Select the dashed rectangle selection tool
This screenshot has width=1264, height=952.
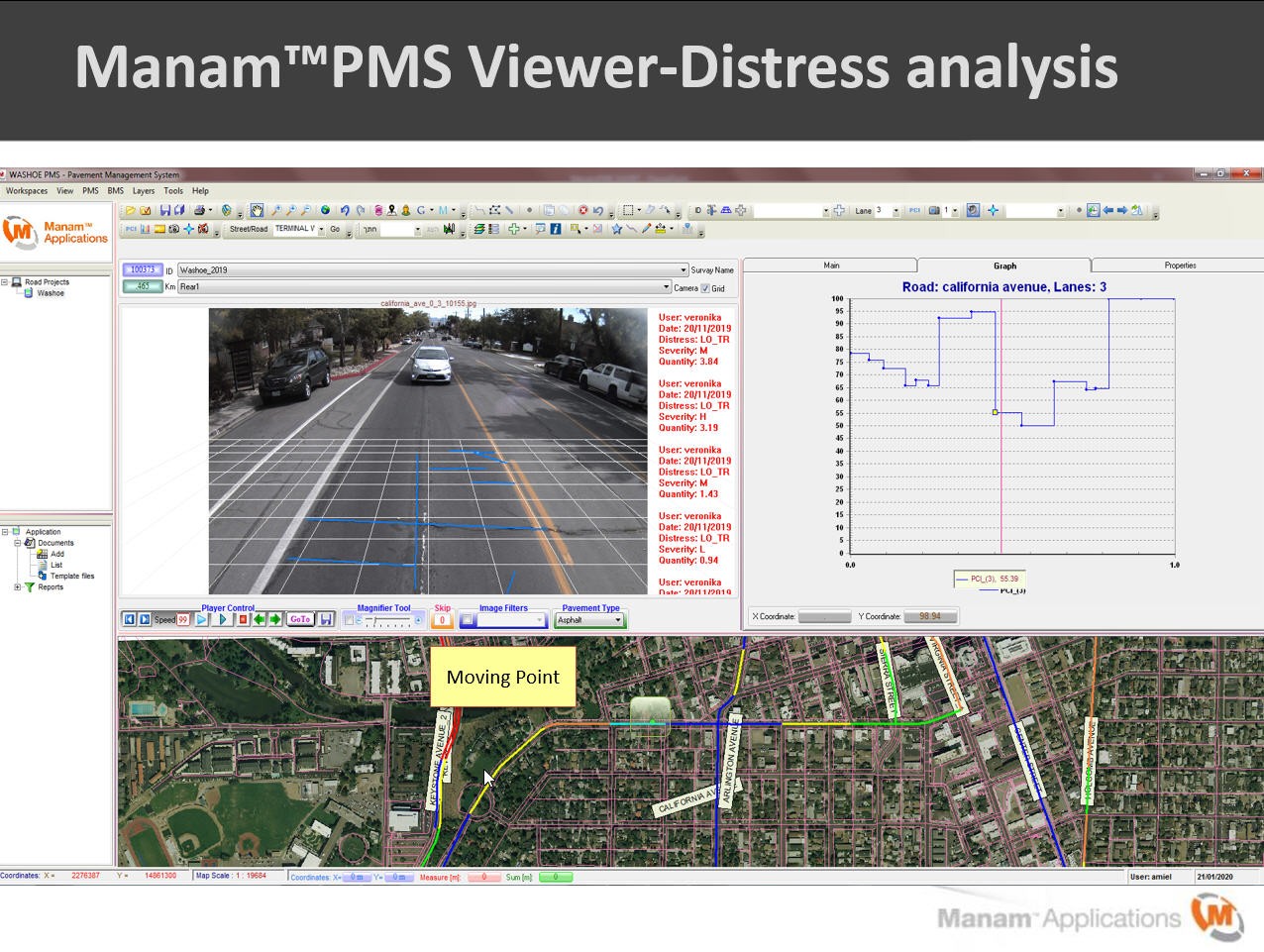pyautogui.click(x=628, y=211)
